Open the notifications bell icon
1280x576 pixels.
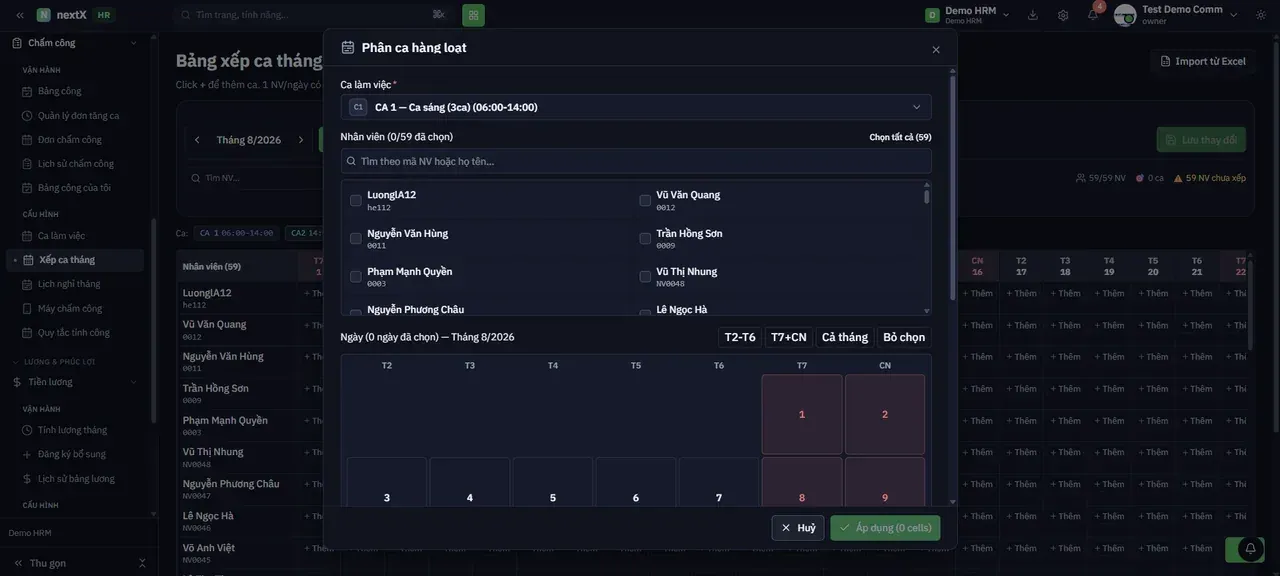[1093, 14]
